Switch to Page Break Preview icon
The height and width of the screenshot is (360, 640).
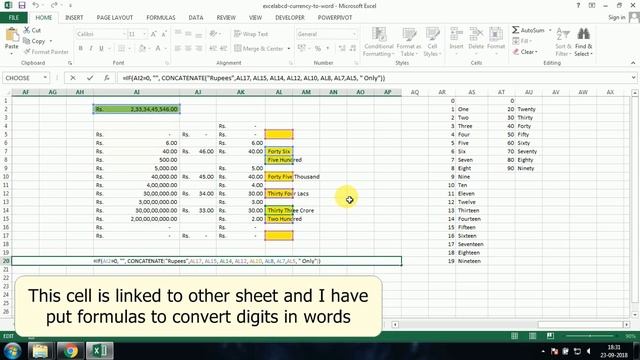tap(550, 336)
